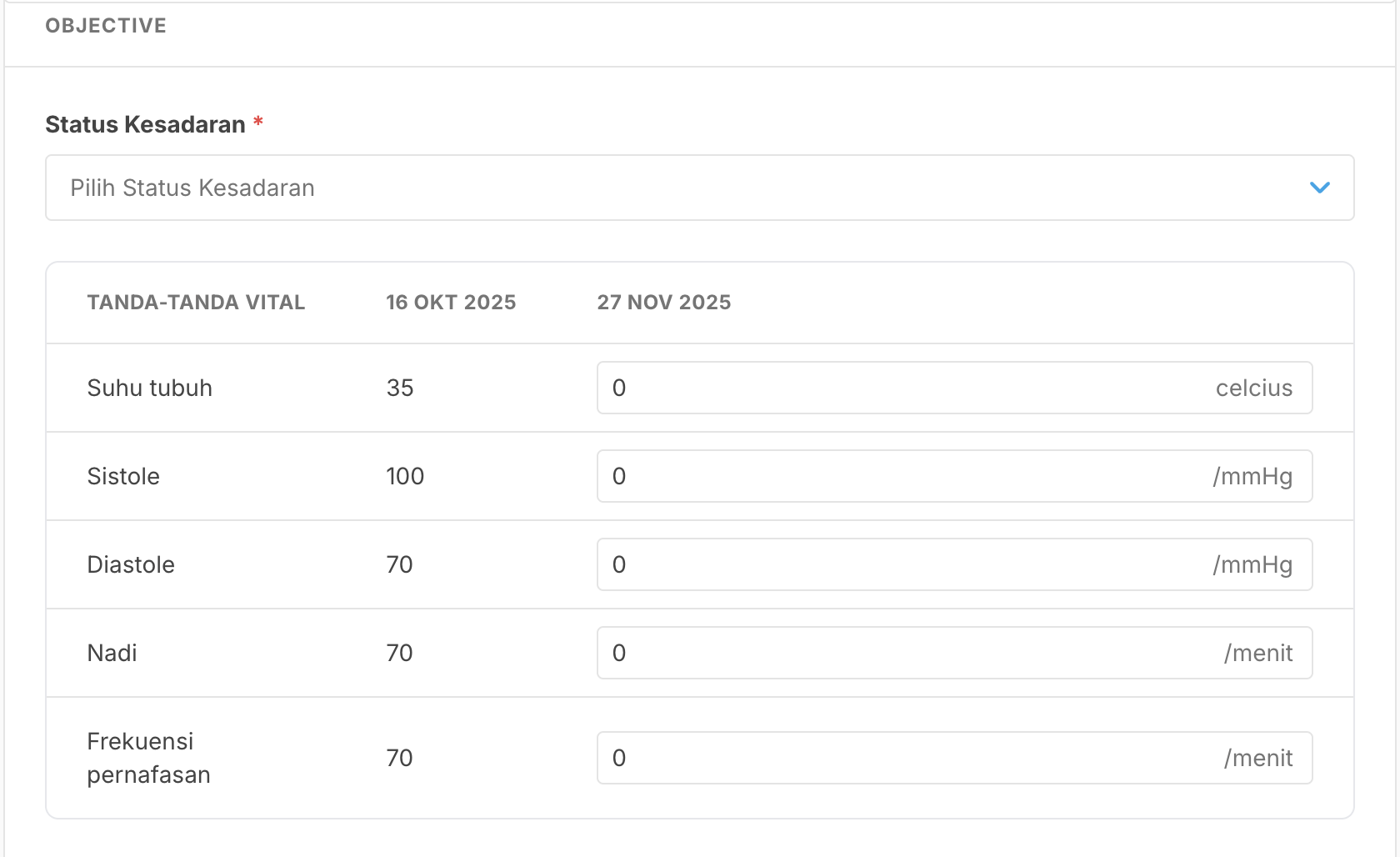Click the TANDA-TANDA VITAL column header
The image size is (1400, 857).
[x=196, y=302]
